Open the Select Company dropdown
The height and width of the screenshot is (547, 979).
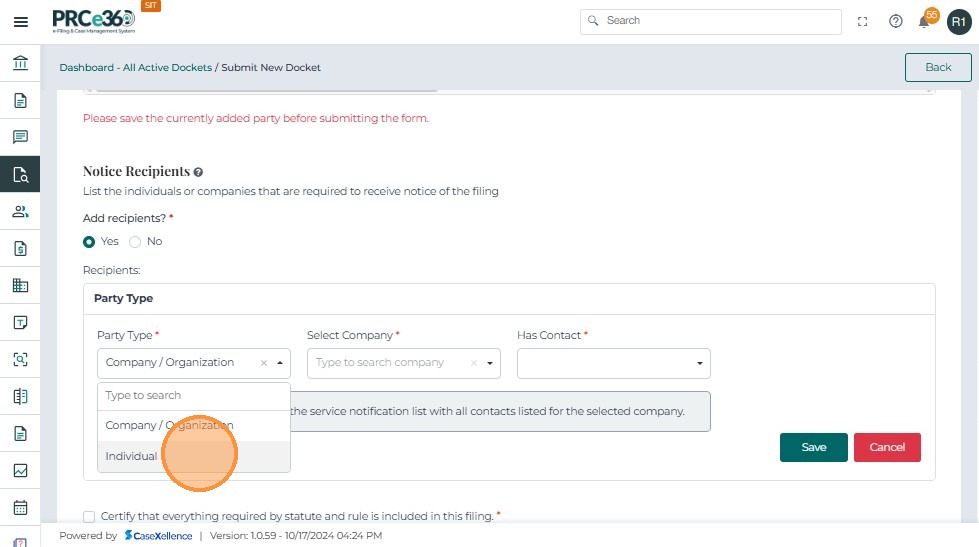403,363
